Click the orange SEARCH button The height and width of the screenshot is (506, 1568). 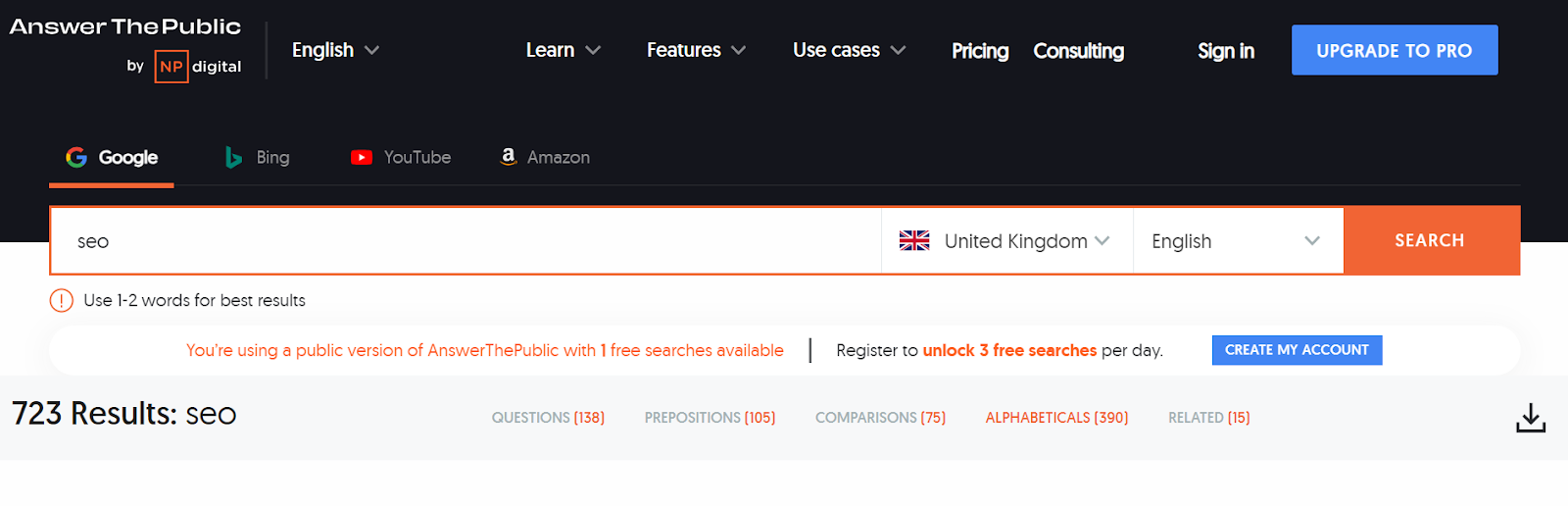tap(1431, 240)
